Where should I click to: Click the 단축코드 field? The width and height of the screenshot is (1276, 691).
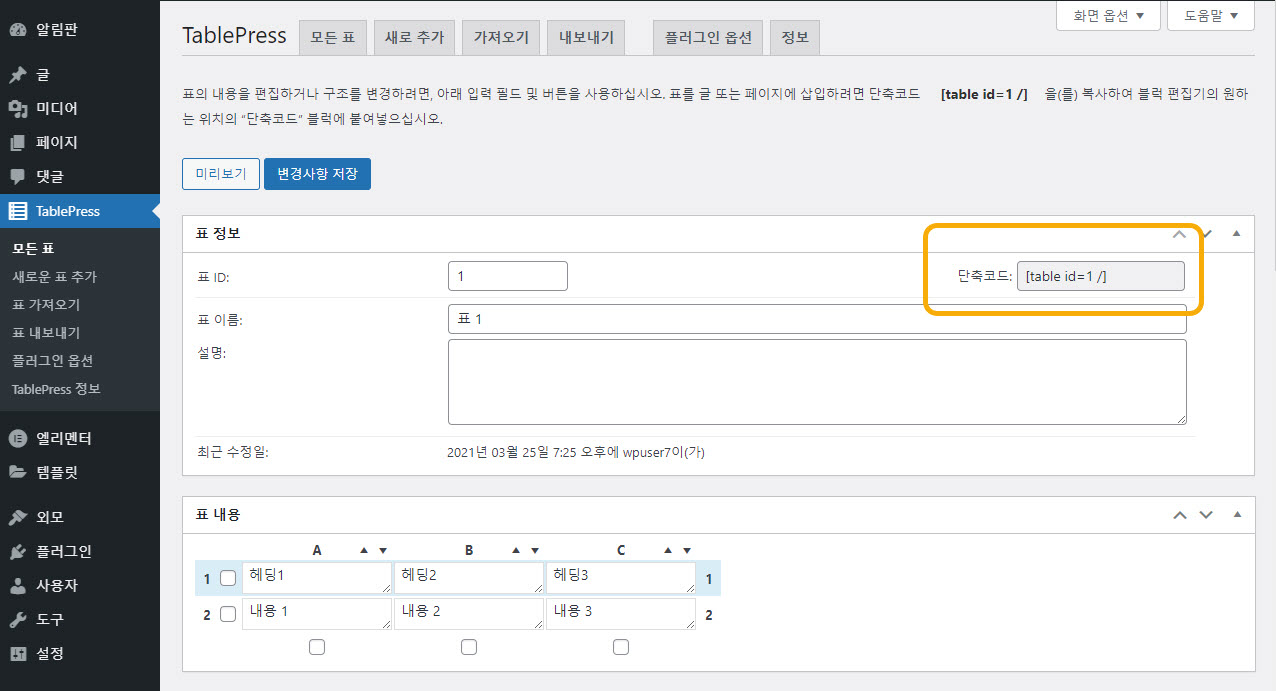(1101, 277)
